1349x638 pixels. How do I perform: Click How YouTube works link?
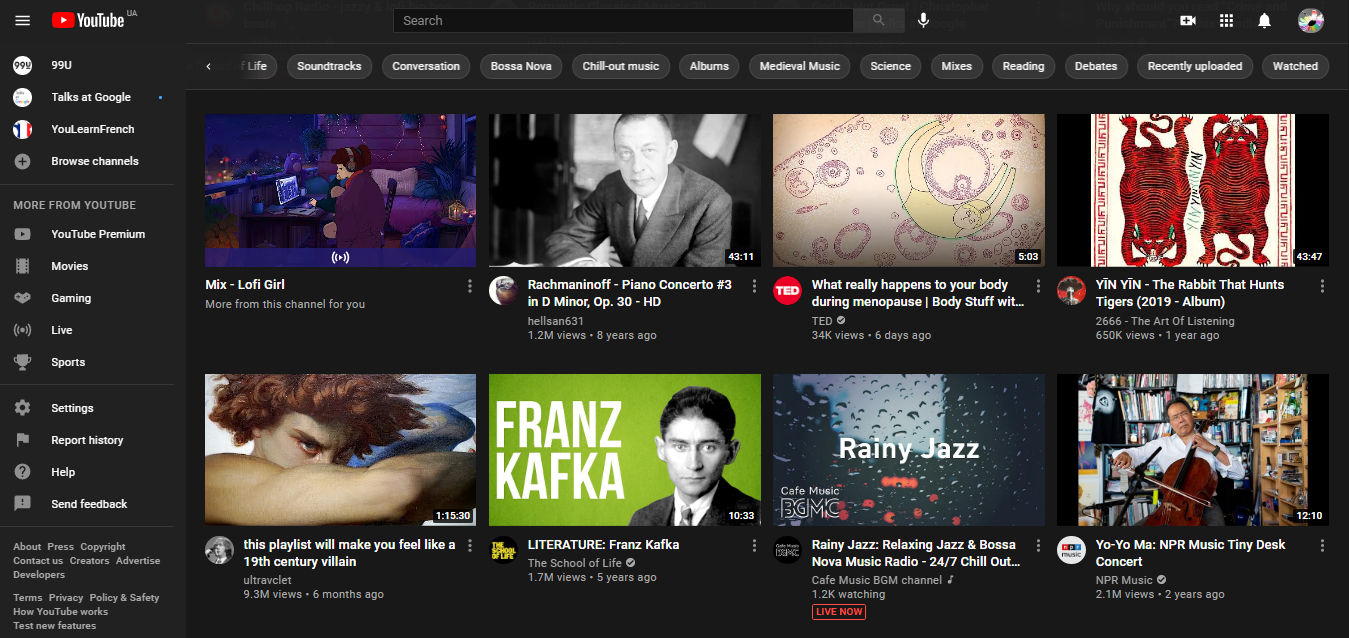tap(60, 611)
